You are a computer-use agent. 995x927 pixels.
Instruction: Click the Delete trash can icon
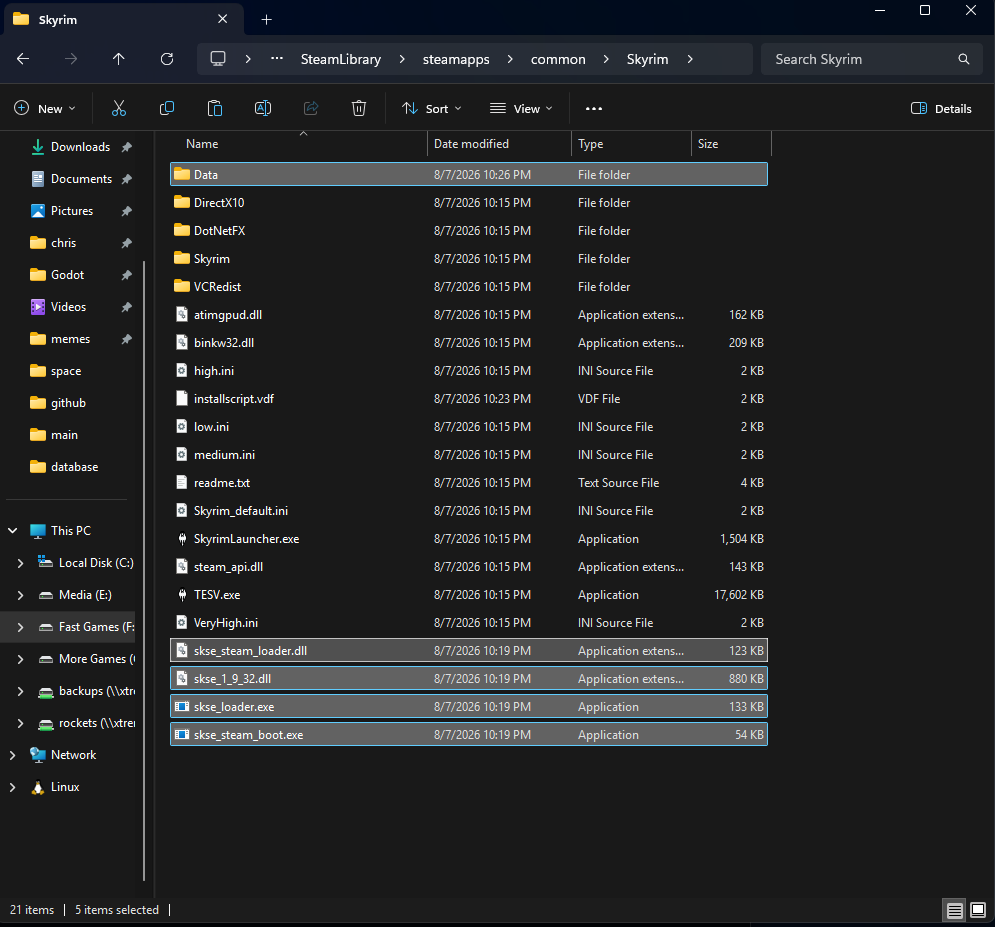tap(359, 108)
